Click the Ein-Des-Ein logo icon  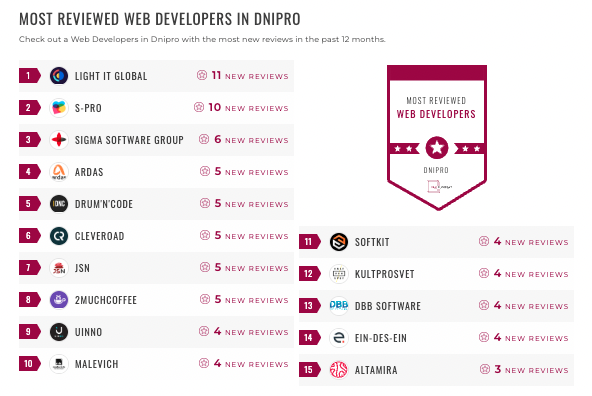pos(339,338)
